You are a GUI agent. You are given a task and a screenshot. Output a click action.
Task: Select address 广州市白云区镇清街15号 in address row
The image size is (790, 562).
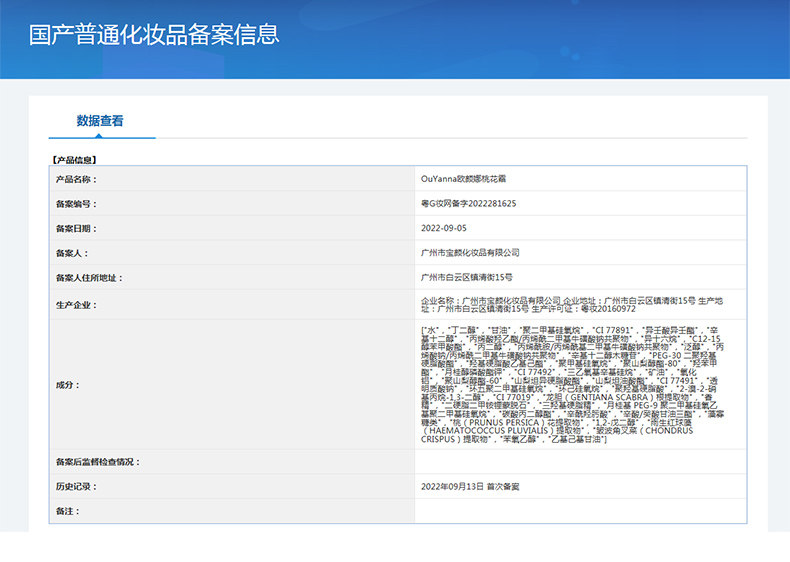467,277
